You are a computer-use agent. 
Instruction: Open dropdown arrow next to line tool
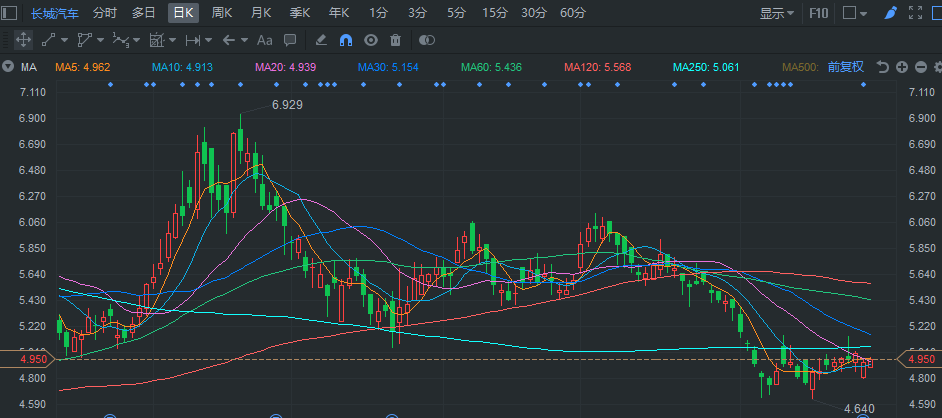tap(64, 40)
